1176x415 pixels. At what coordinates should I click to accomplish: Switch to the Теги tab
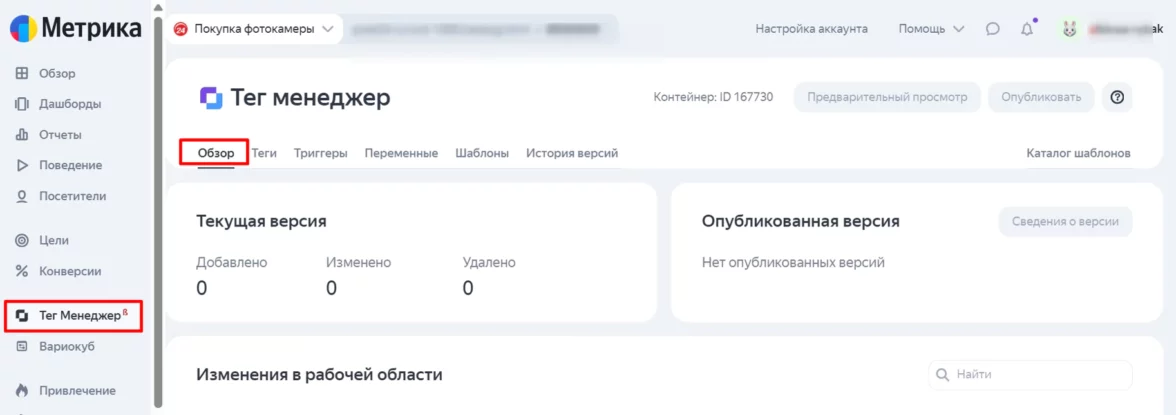(x=264, y=153)
